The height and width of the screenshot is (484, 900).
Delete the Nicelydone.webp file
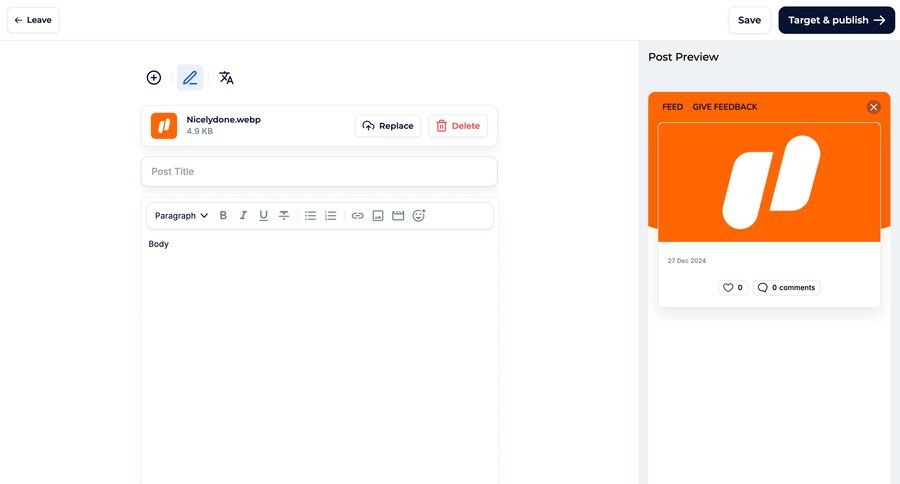coord(458,126)
